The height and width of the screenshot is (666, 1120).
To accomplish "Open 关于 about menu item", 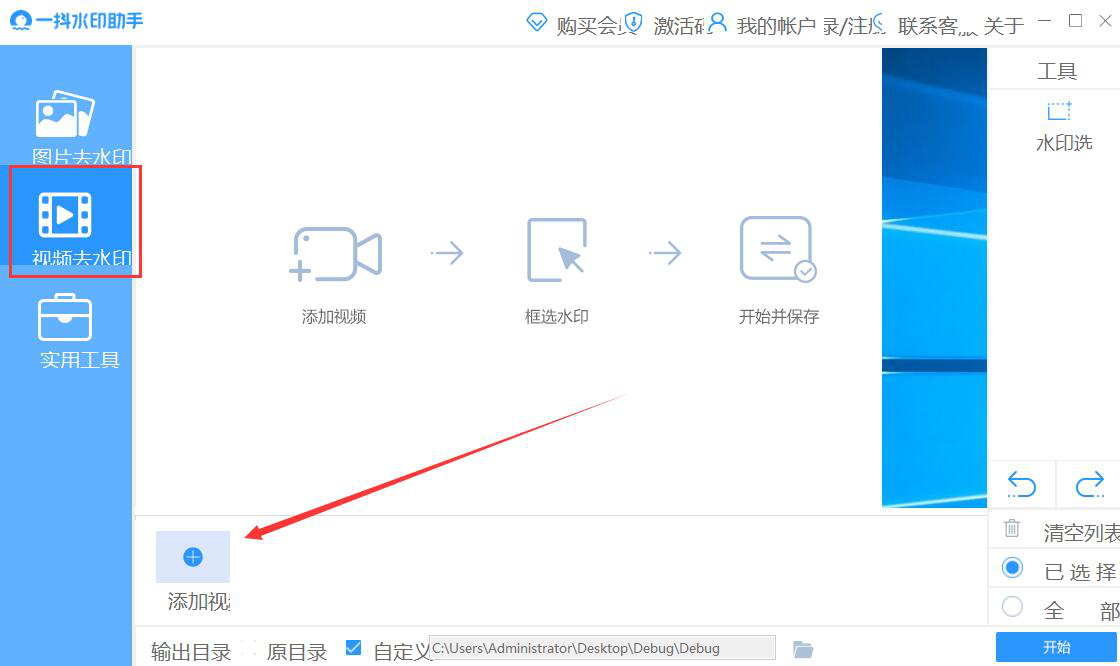I will [x=1004, y=26].
